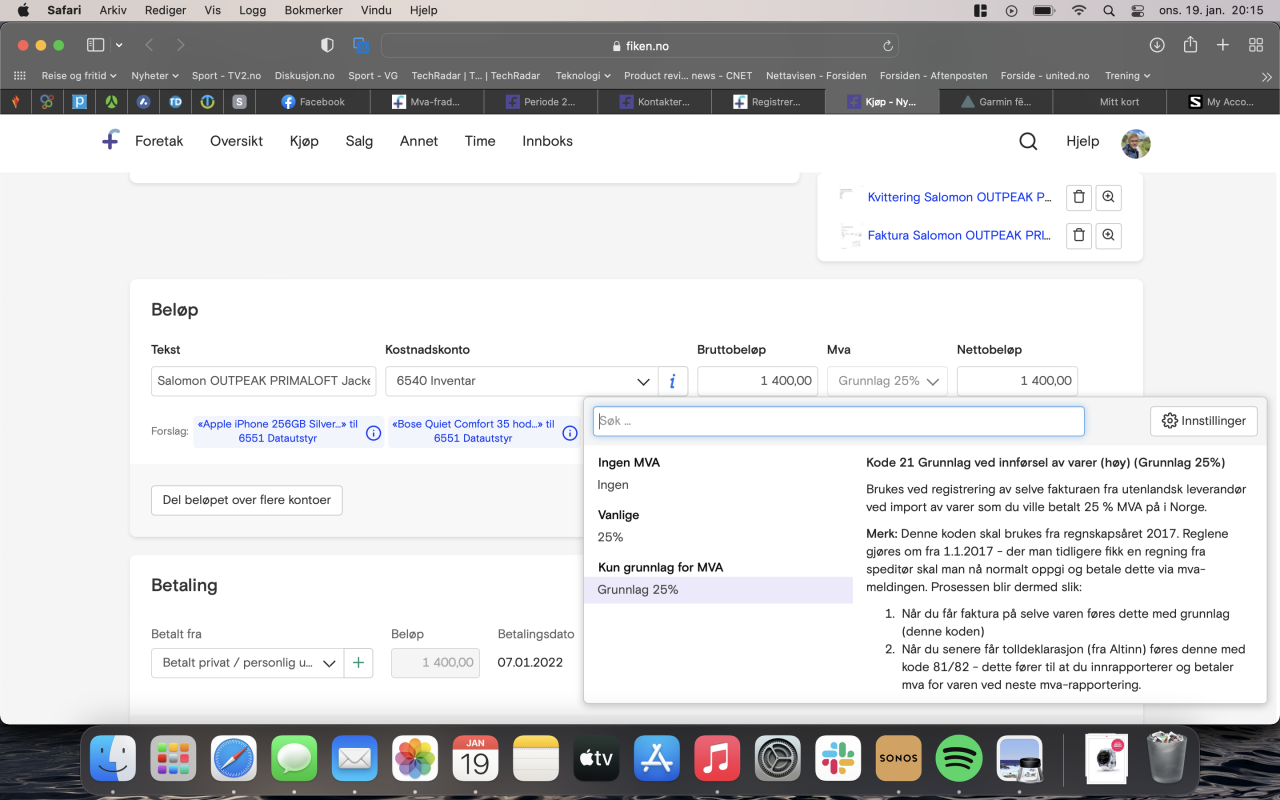Click the plus icon beside Betalt fra

point(358,663)
